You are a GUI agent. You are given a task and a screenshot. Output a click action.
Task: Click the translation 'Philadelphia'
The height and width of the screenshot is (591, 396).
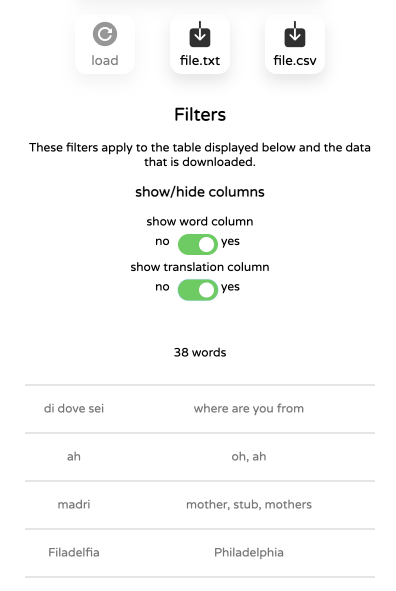coord(249,553)
